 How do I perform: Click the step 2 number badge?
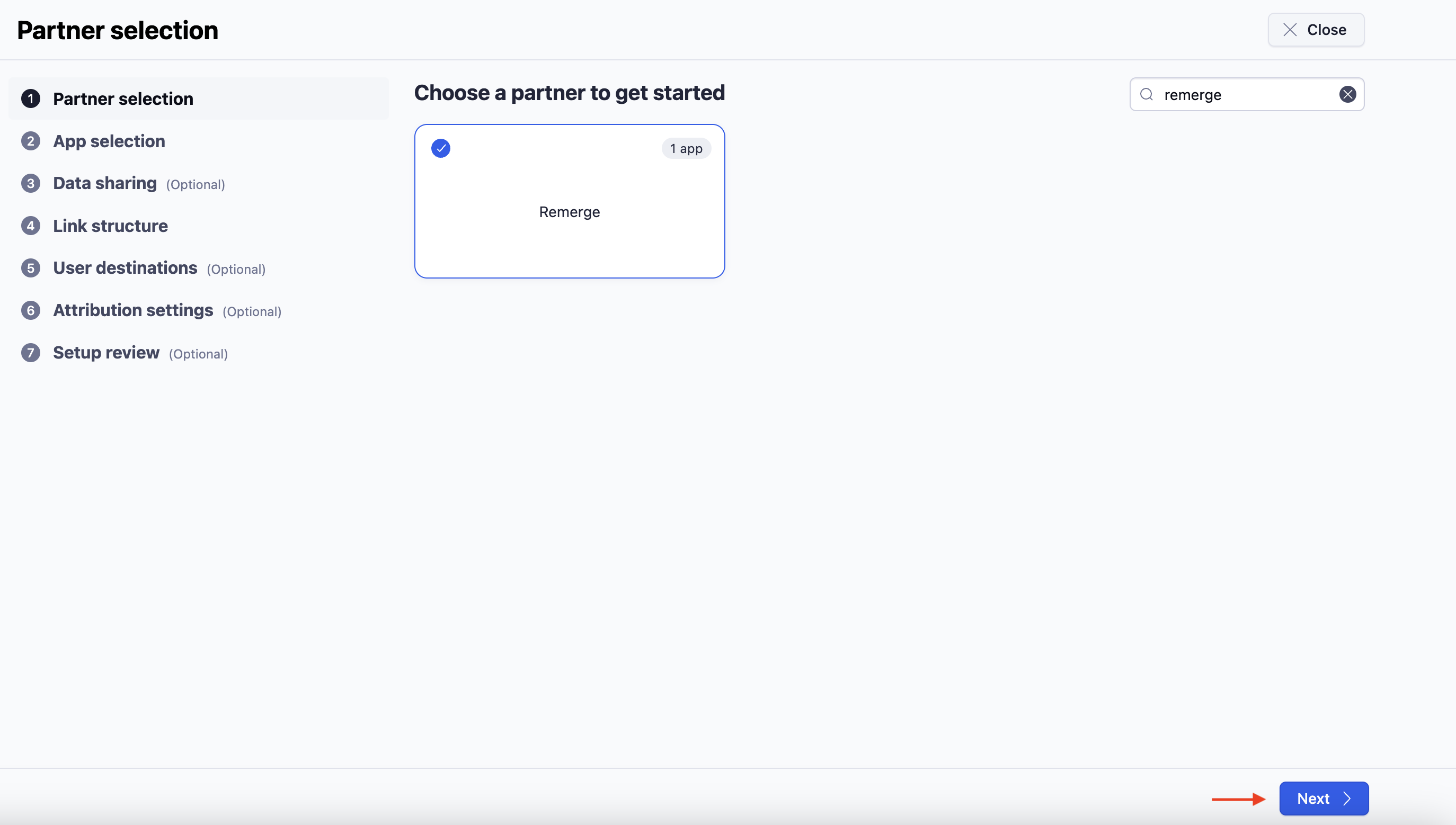point(31,141)
